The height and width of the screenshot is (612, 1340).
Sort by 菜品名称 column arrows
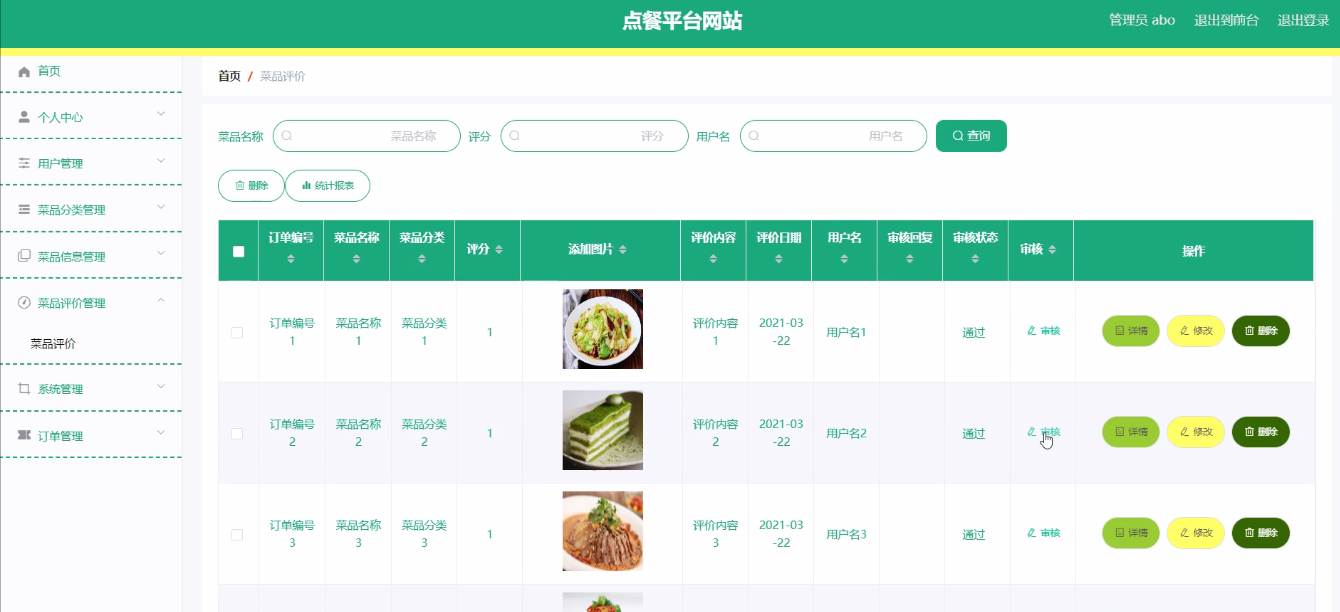(357, 259)
